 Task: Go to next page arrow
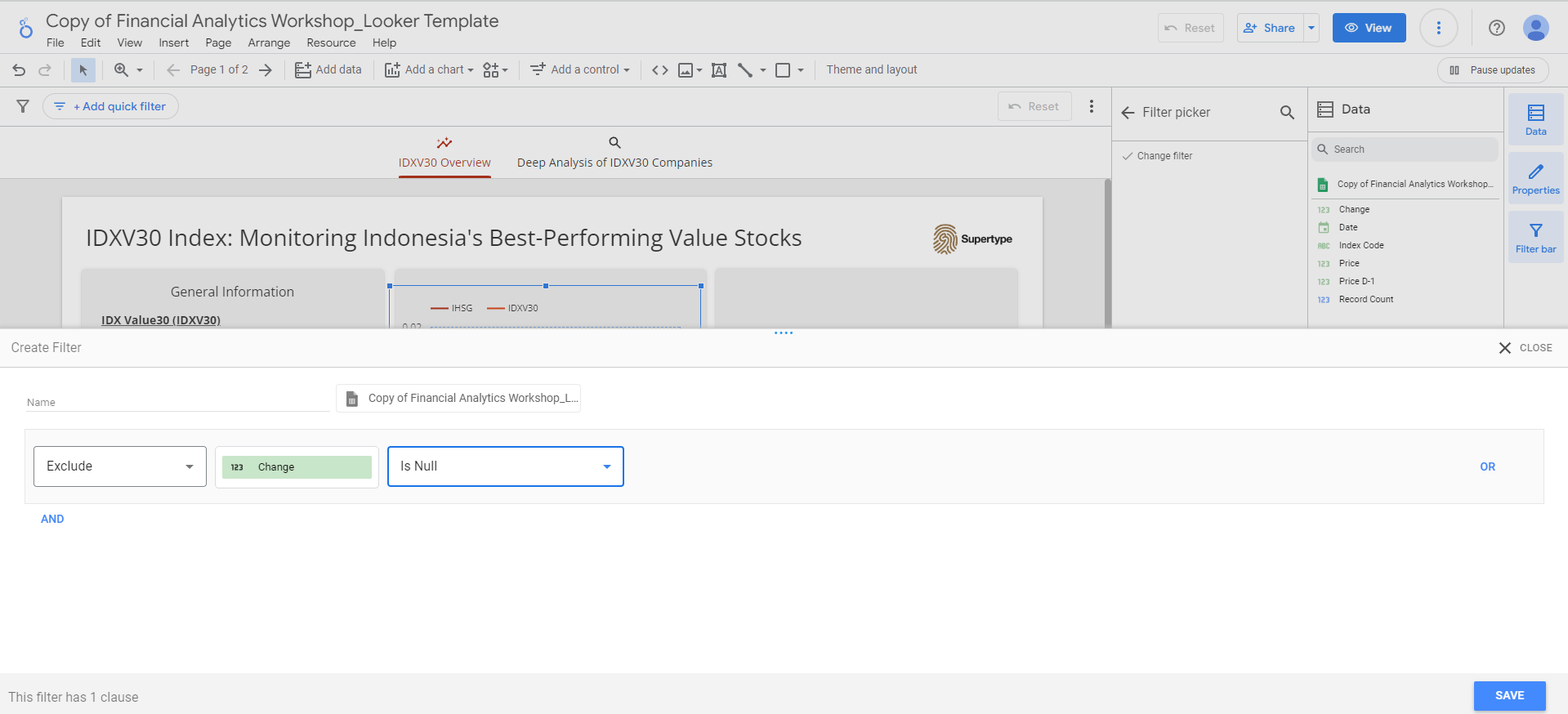click(266, 70)
